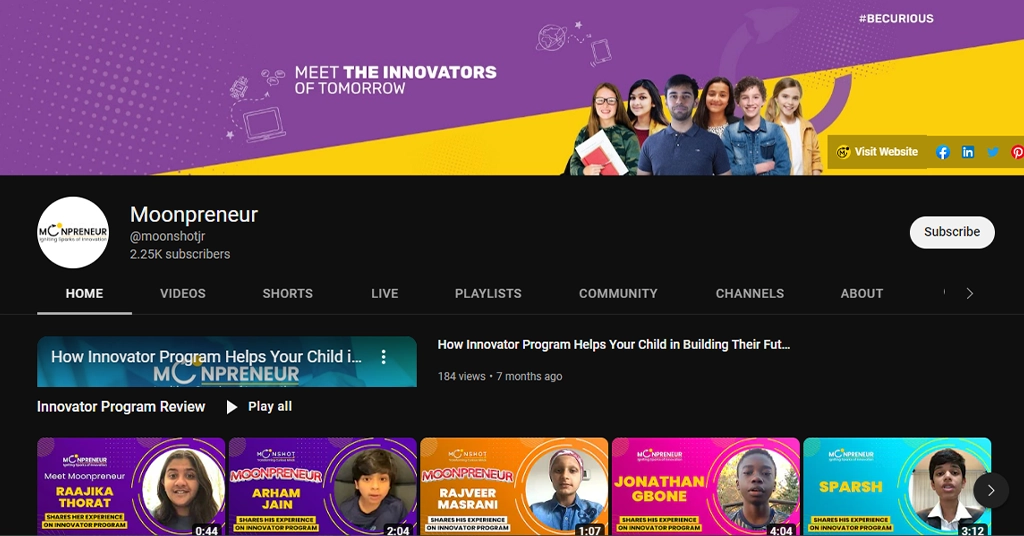Click the @moonshotjr channel handle

click(167, 236)
